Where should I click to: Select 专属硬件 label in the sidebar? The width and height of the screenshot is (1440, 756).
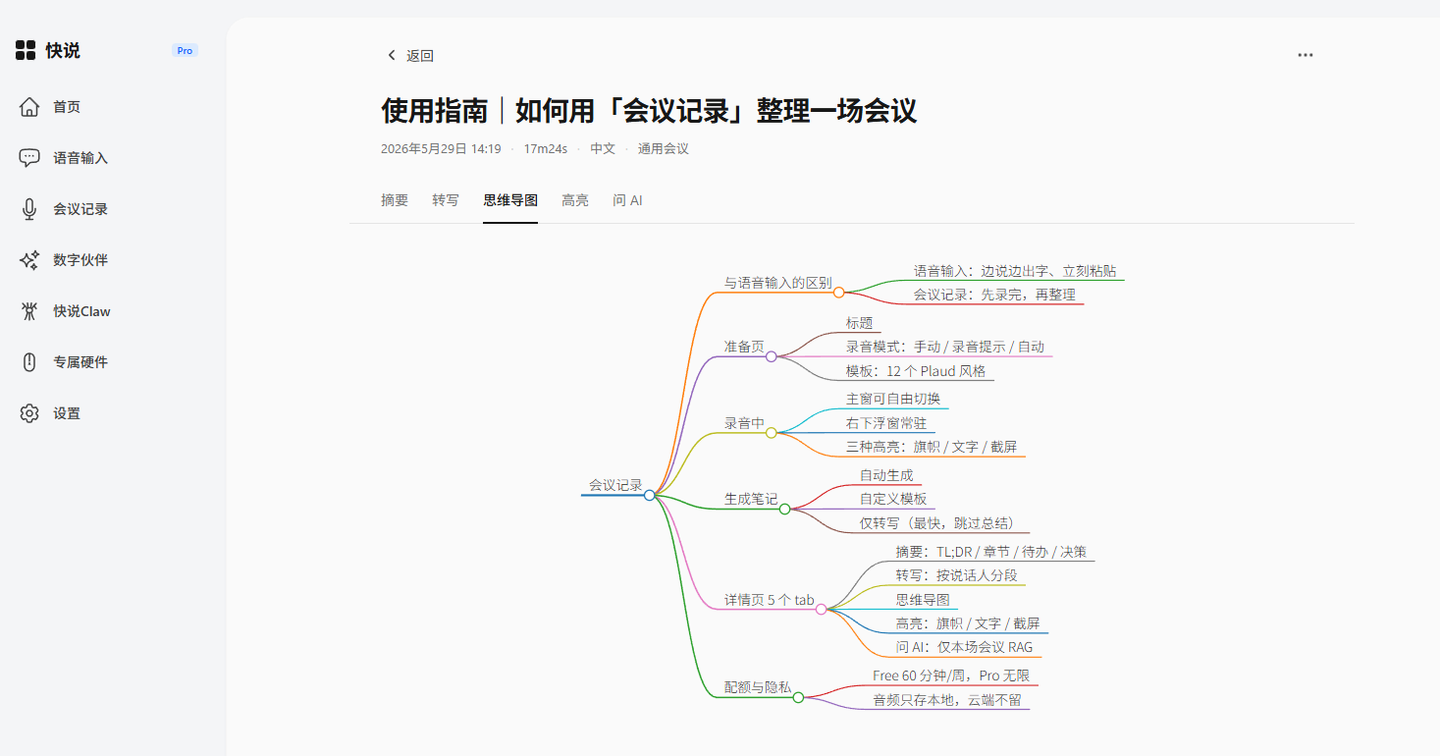tap(81, 362)
